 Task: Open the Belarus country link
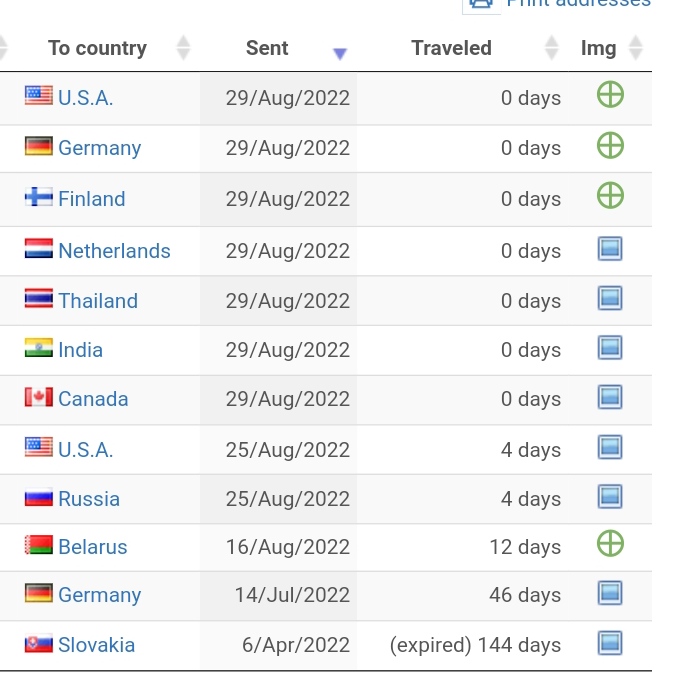tap(93, 547)
